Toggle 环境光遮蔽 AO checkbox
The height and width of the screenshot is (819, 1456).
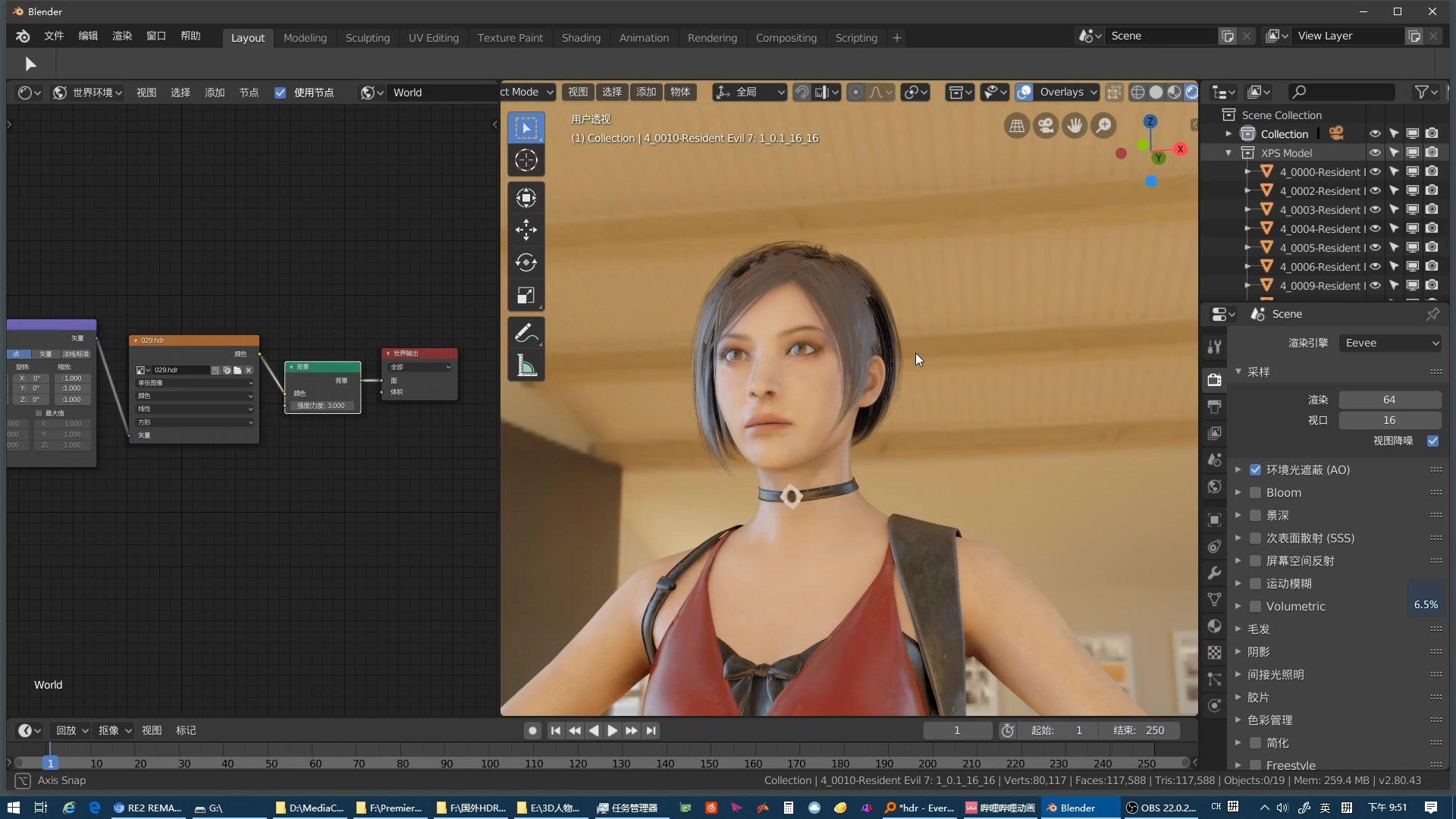[1257, 469]
